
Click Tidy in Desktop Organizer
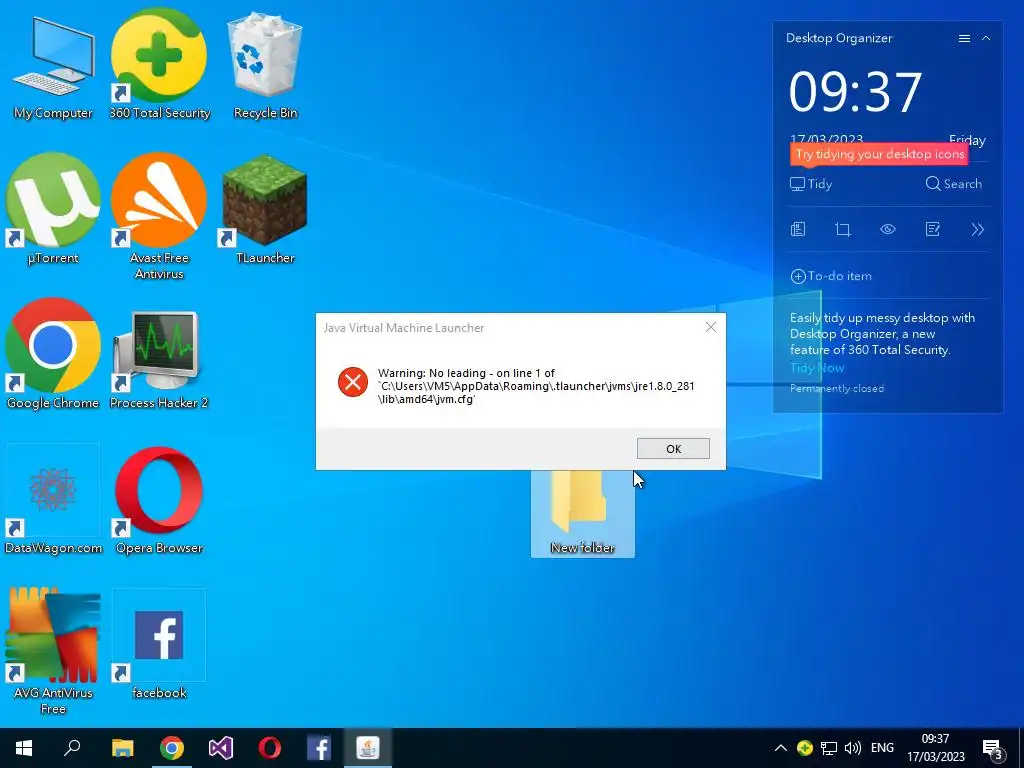[811, 184]
